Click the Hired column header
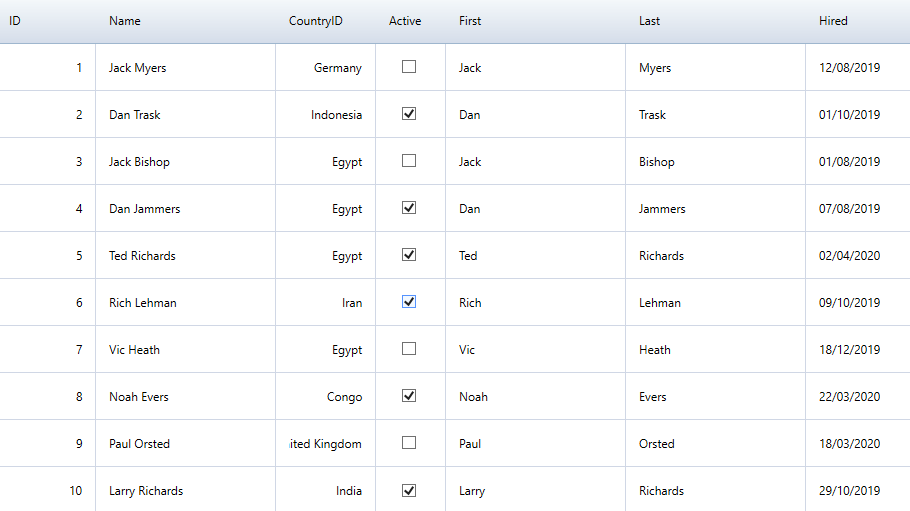This screenshot has height=511, width=910. pos(833,21)
